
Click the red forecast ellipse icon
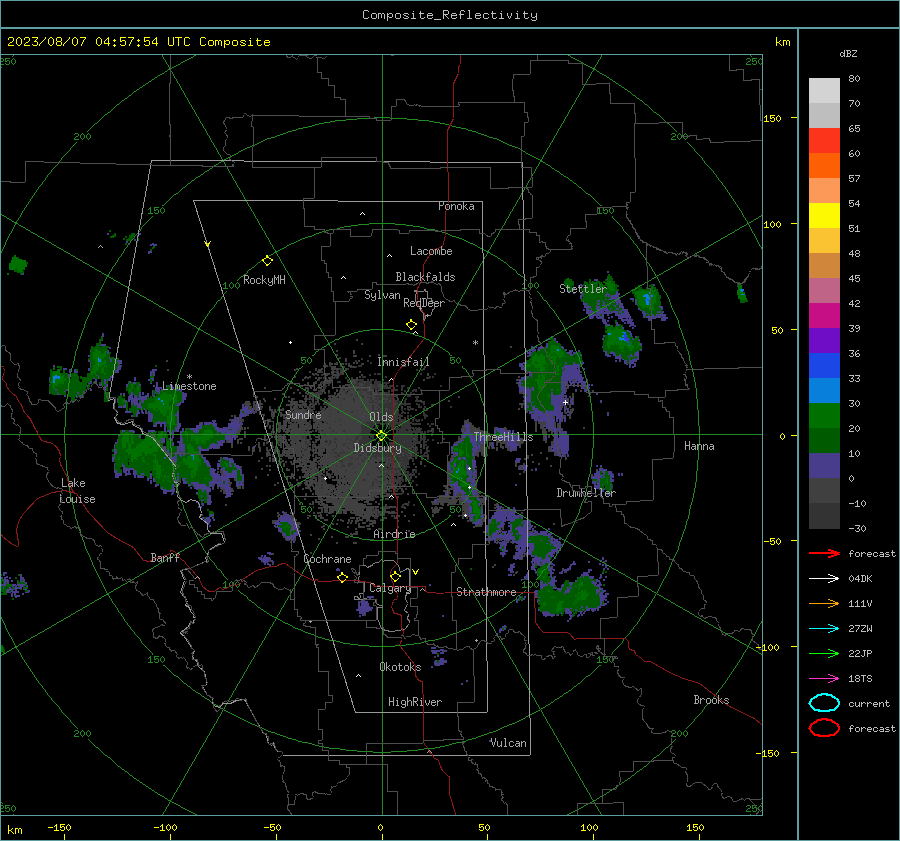tap(824, 728)
